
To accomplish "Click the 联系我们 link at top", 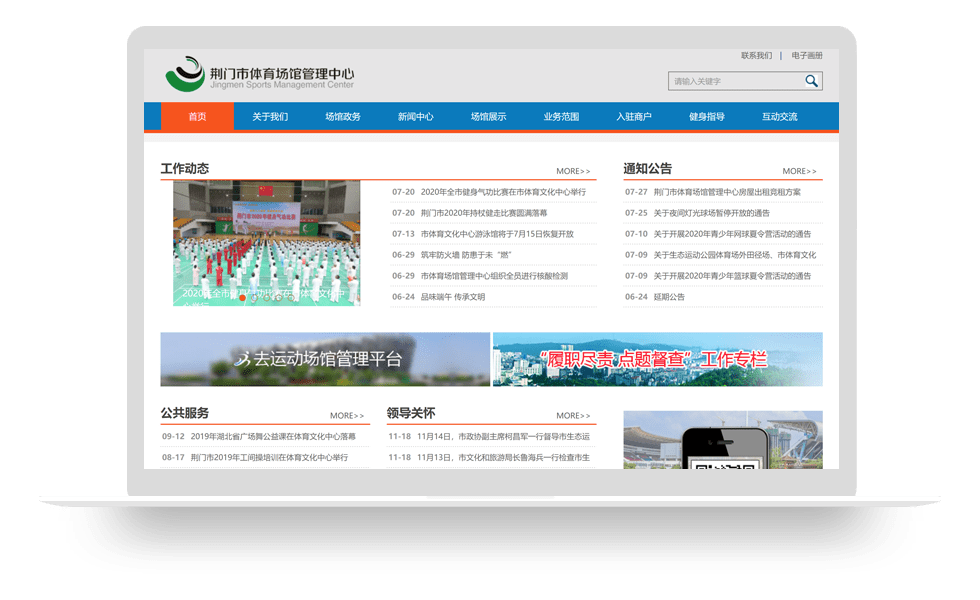I will coord(756,56).
